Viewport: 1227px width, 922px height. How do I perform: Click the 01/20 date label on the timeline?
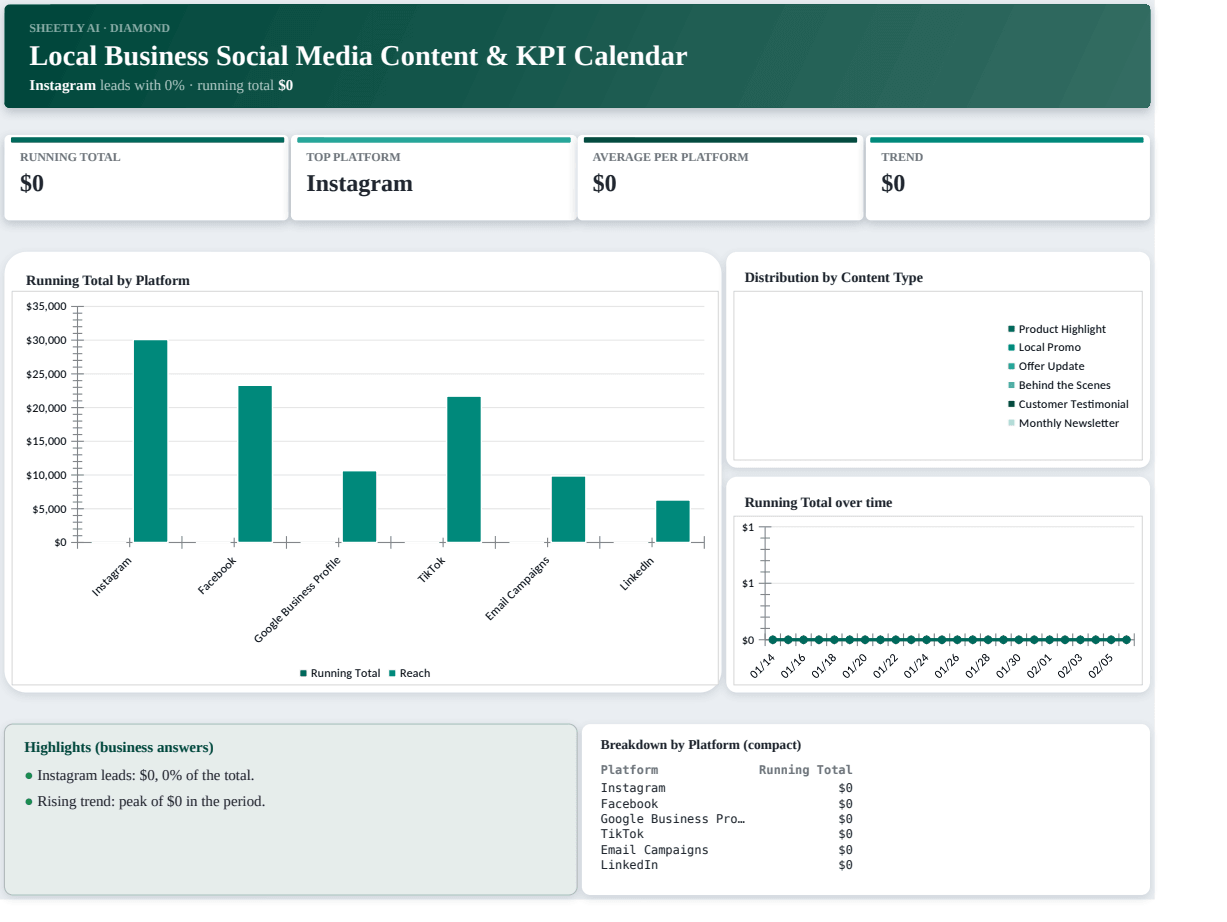point(855,666)
